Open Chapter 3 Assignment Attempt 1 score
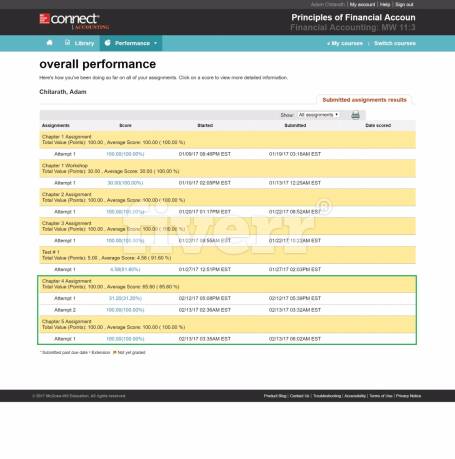This screenshot has width=455, height=459. coord(125,241)
